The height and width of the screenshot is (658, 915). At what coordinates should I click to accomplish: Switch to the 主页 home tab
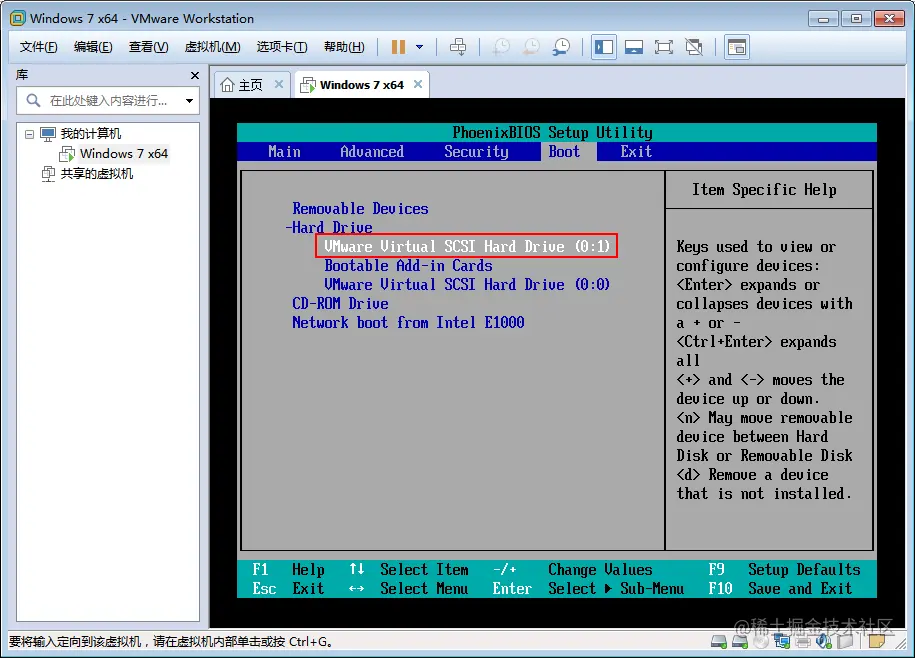[251, 85]
